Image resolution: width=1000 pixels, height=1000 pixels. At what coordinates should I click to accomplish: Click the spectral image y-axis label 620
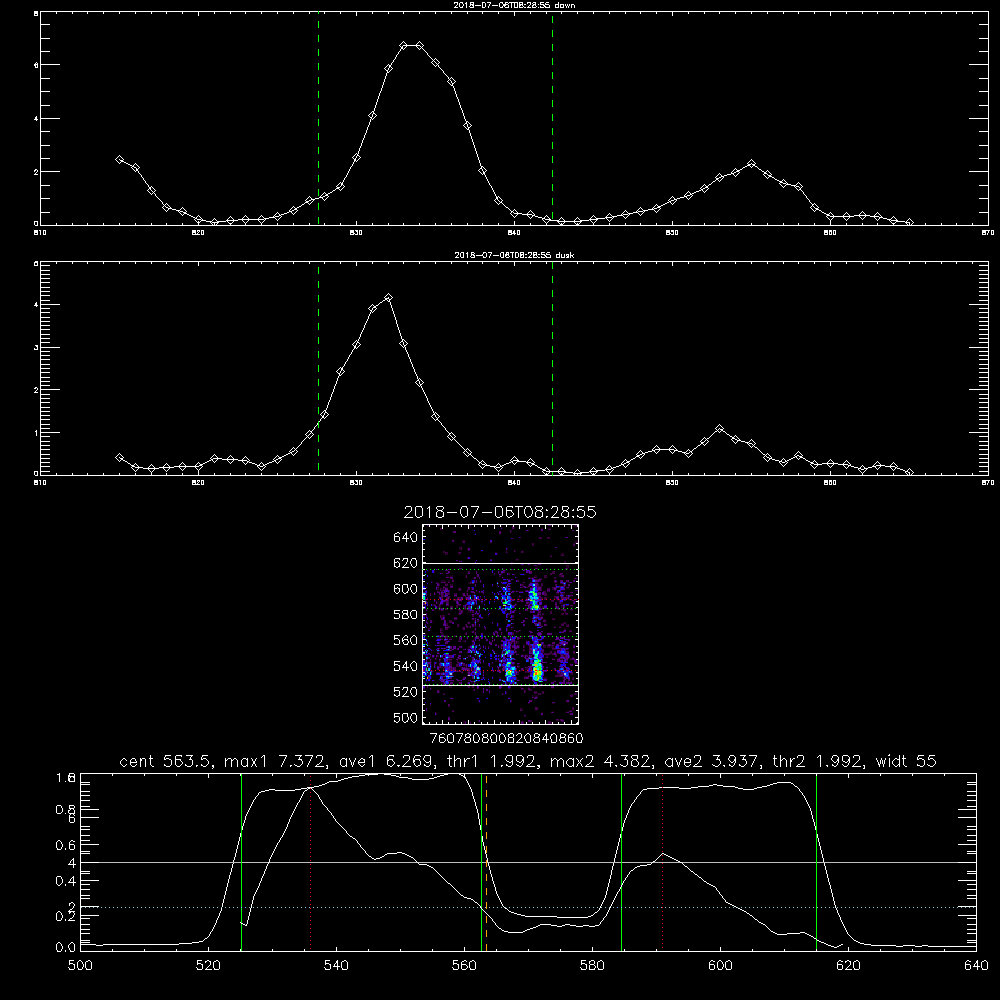pyautogui.click(x=405, y=563)
